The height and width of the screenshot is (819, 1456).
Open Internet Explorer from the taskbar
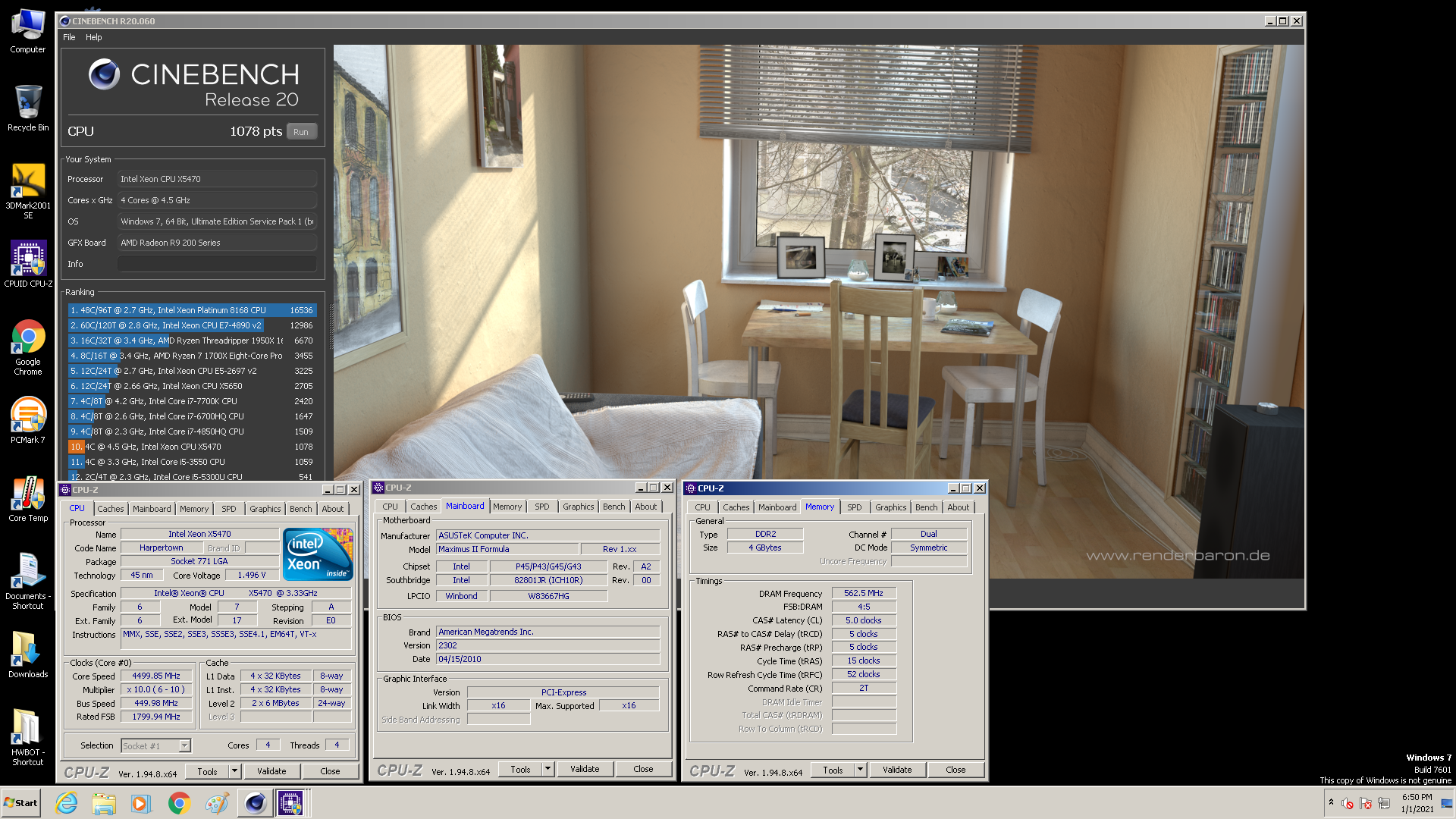[67, 803]
